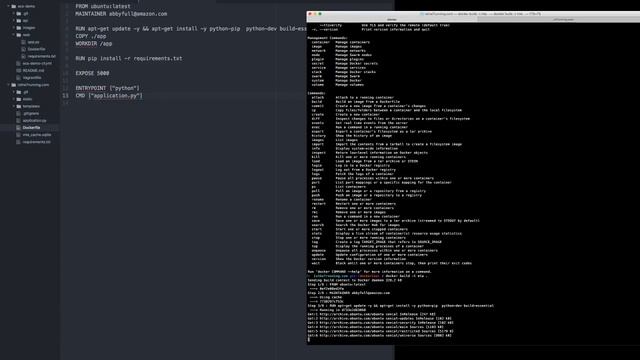This screenshot has height=360, width=640.
Task: Switch to the active left terminal tab
Action: (392, 19)
